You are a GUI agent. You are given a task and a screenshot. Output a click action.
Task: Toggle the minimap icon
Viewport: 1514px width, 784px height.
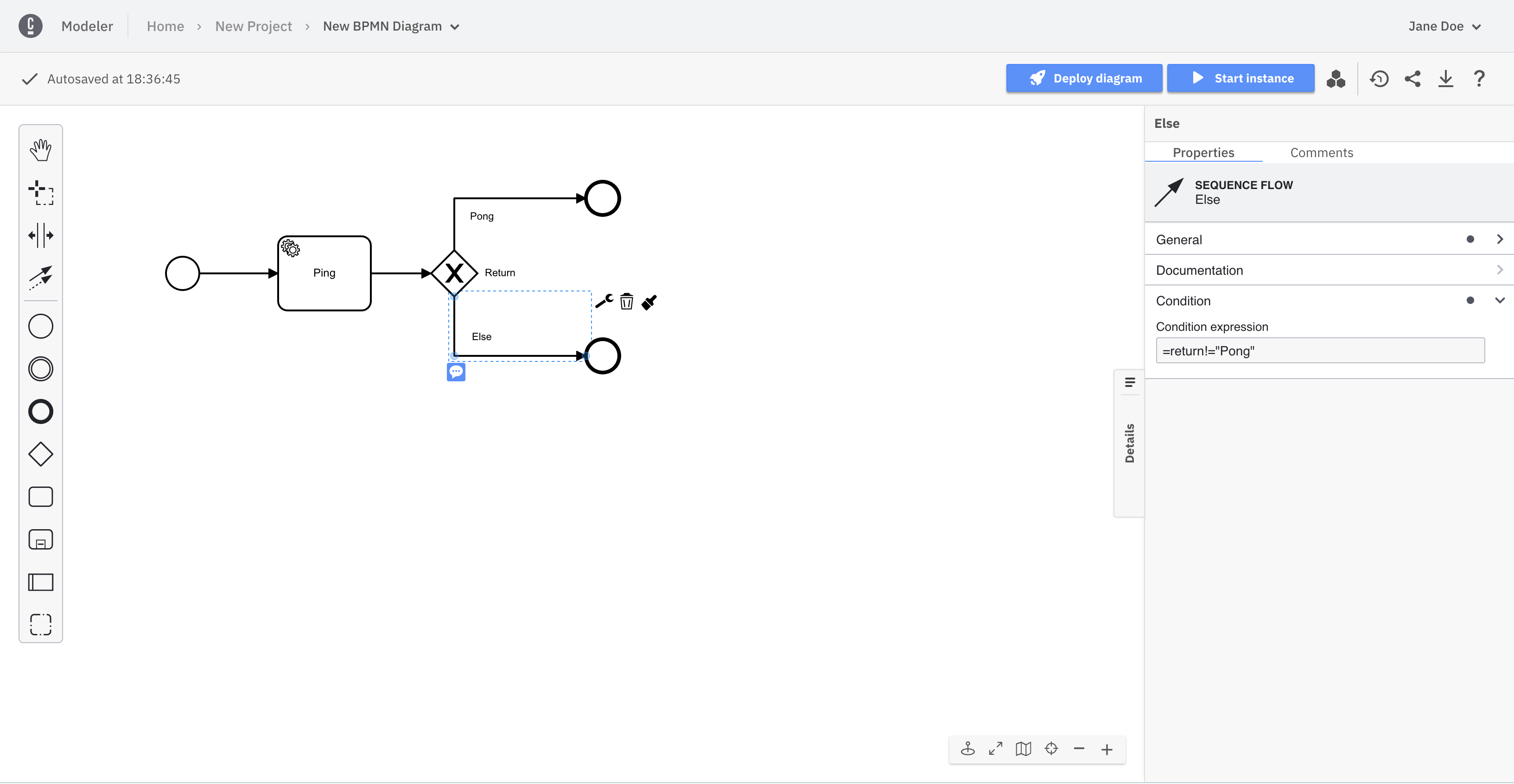[1023, 749]
